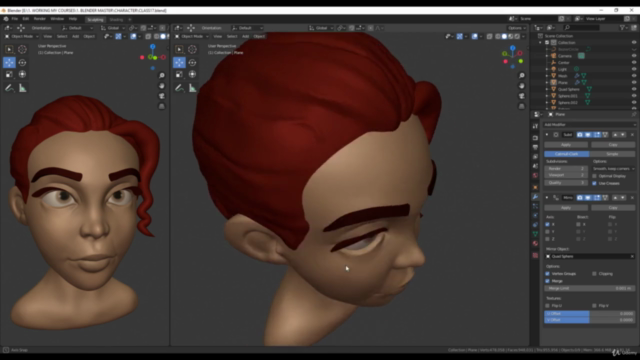
Task: Enable Bisect X checkbox
Action: pyautogui.click(x=578, y=224)
